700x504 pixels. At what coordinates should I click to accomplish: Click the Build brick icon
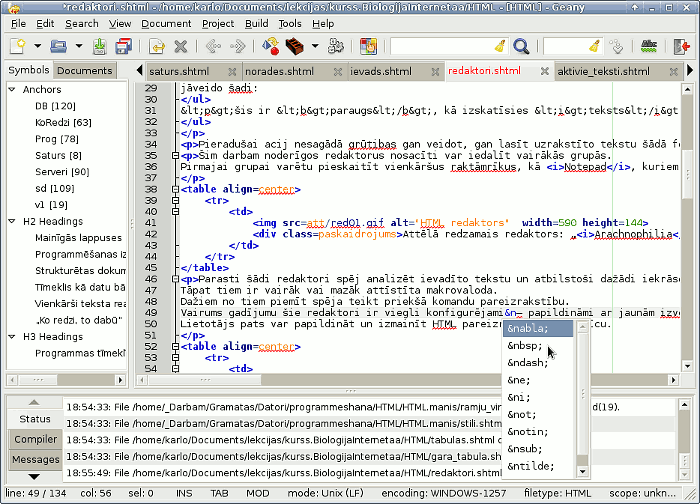(x=294, y=46)
